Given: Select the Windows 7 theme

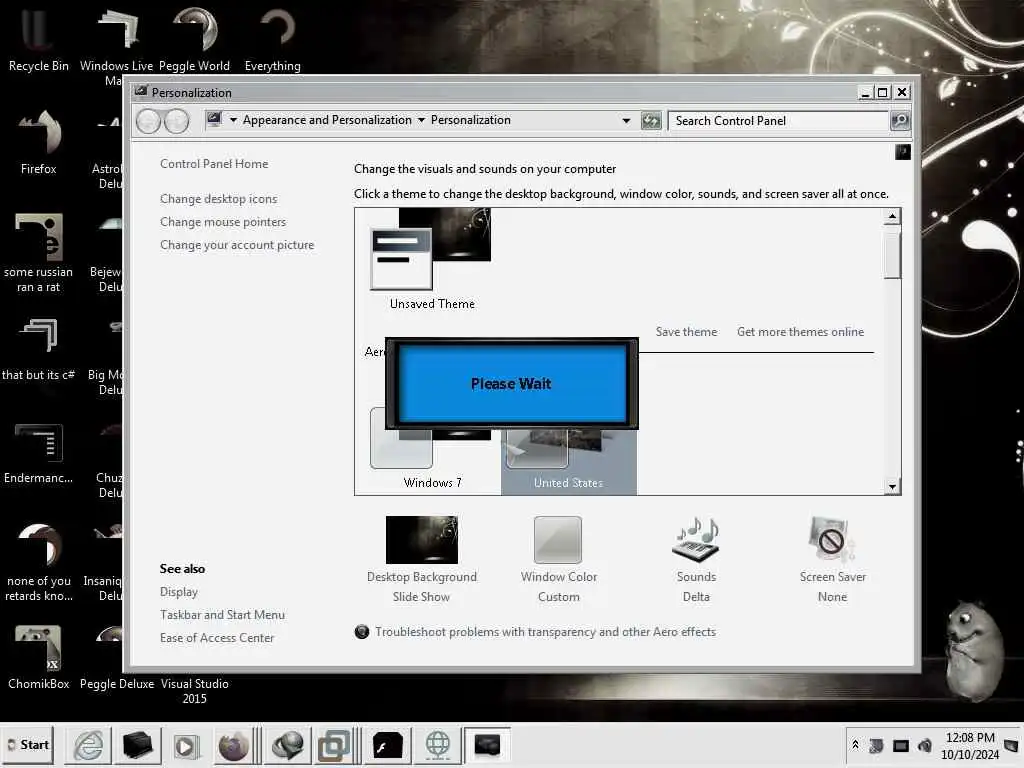Looking at the screenshot, I should coord(431,457).
